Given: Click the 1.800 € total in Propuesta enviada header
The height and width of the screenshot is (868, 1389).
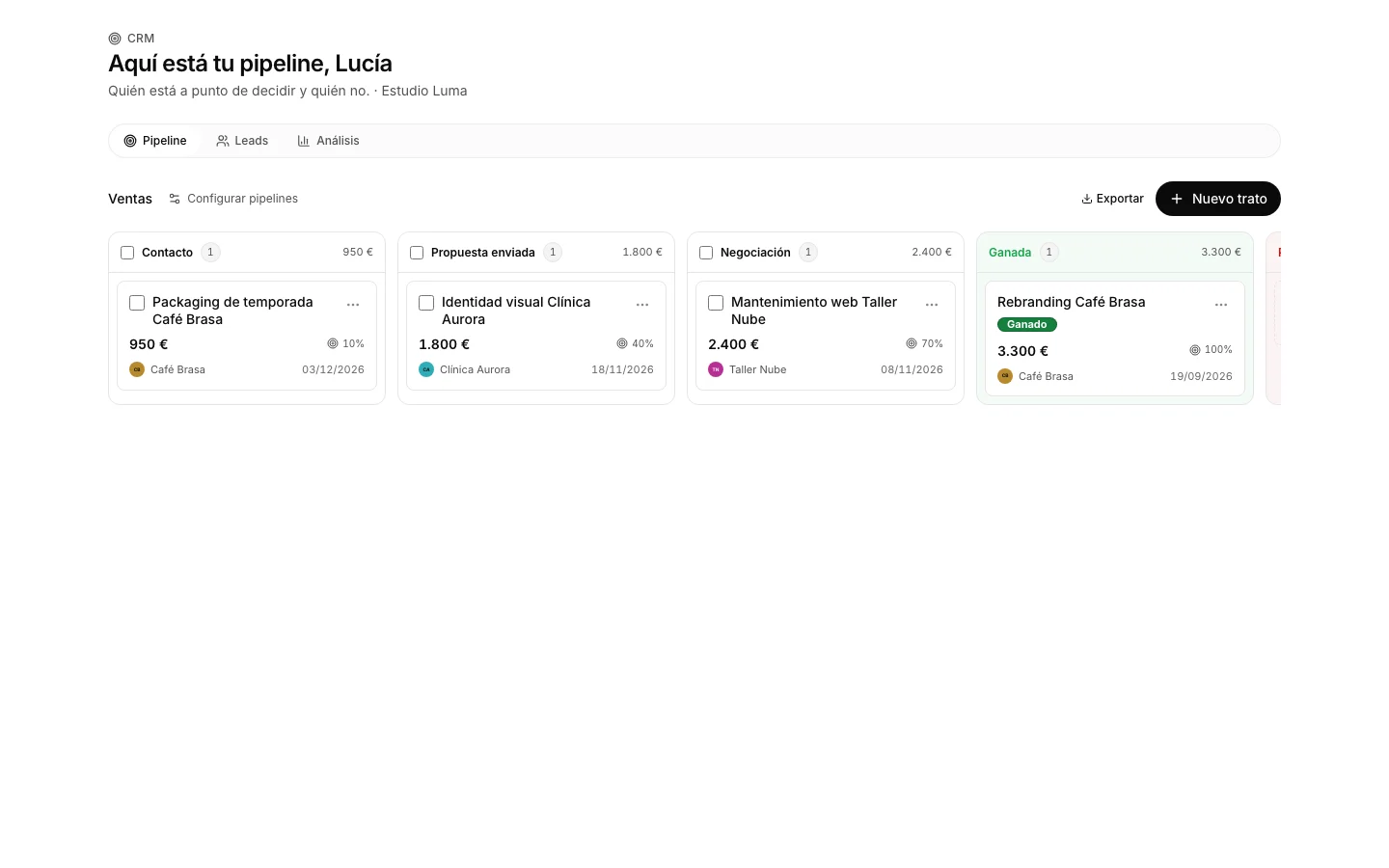Looking at the screenshot, I should (x=642, y=253).
